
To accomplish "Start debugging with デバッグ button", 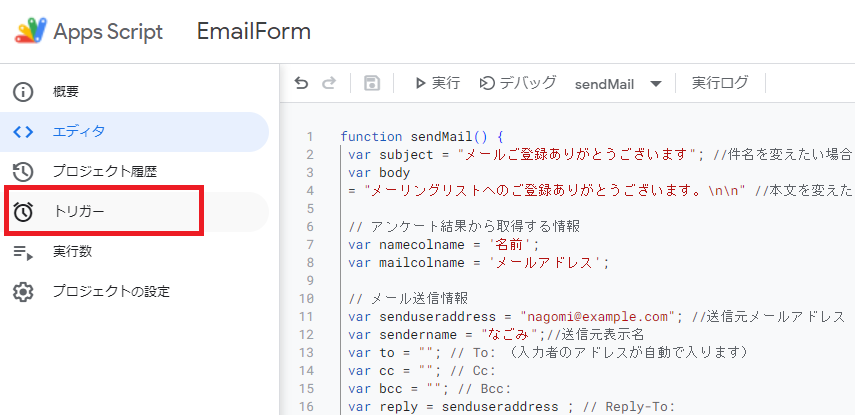I will tap(518, 84).
